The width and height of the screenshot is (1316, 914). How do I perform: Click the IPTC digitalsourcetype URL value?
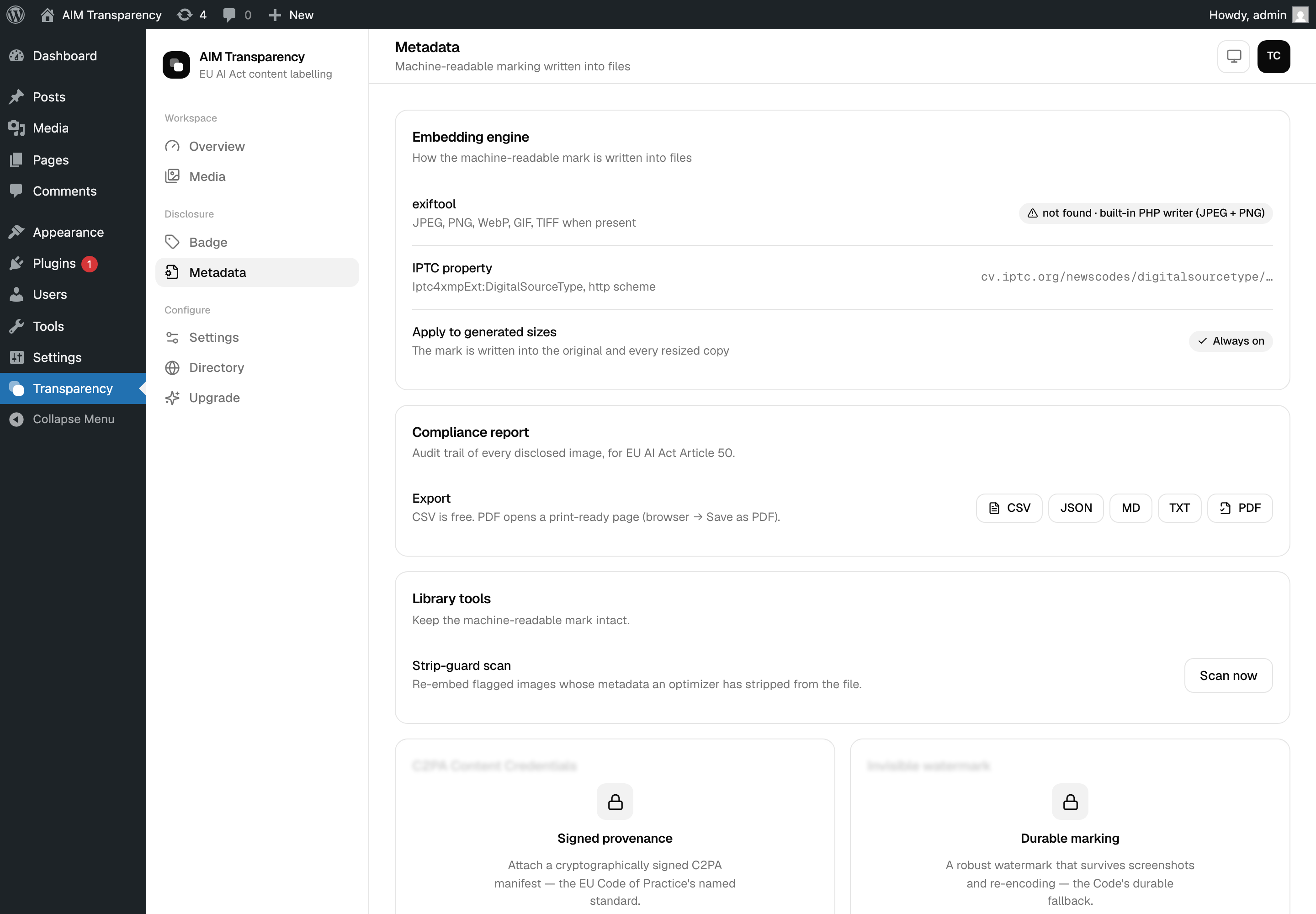point(1126,276)
